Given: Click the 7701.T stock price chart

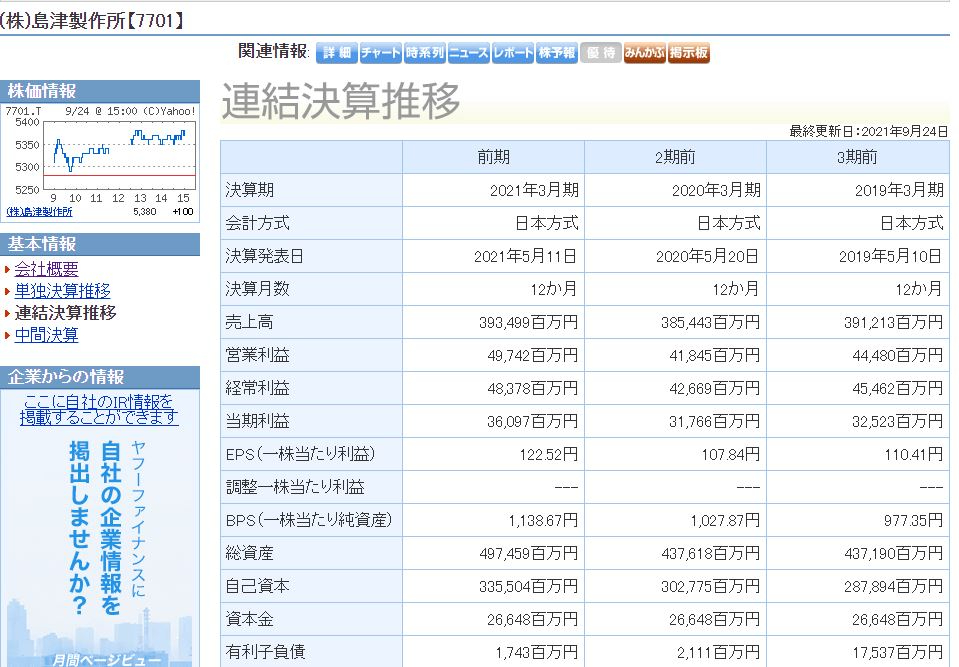Looking at the screenshot, I should point(100,155).
